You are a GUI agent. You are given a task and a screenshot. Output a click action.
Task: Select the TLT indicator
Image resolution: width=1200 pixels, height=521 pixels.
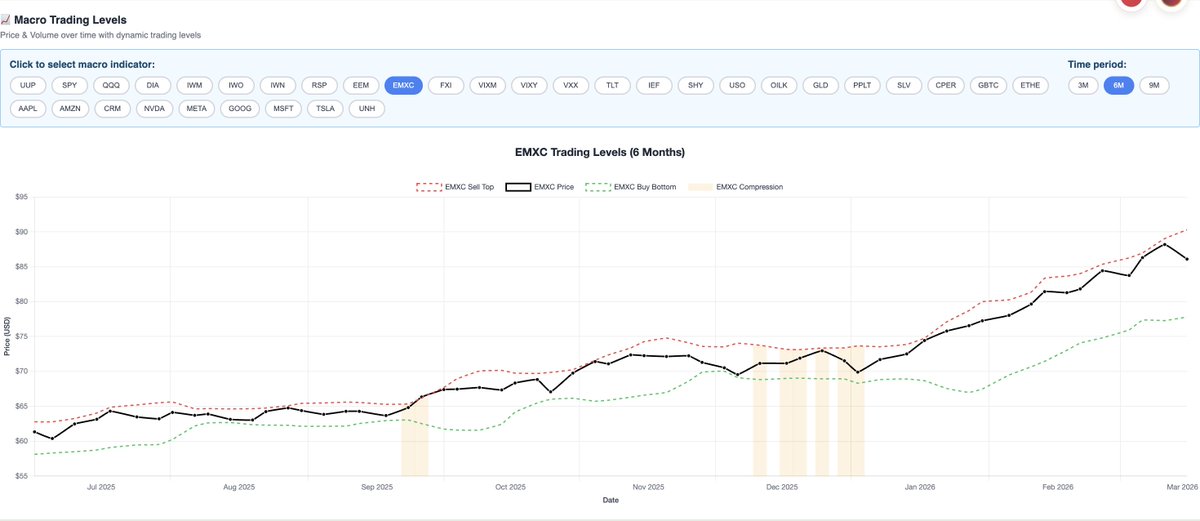point(612,85)
